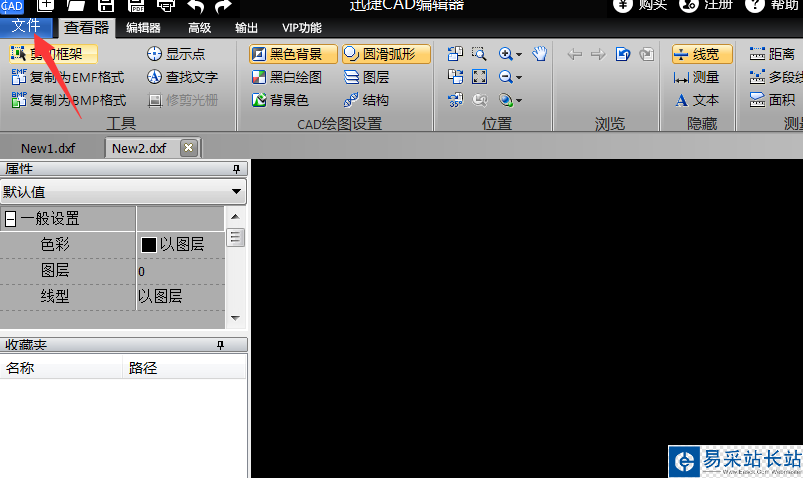
Task: Click the blue previous view icon in 浏览
Action: coord(623,54)
